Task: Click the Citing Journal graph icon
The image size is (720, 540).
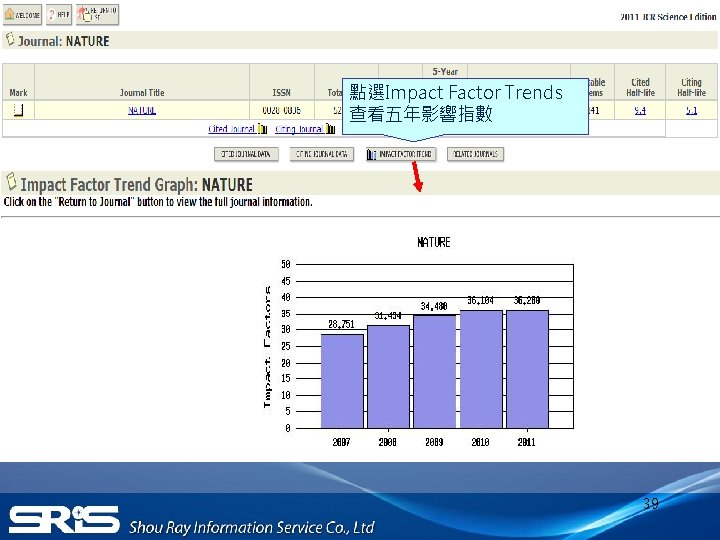Action: (x=331, y=129)
